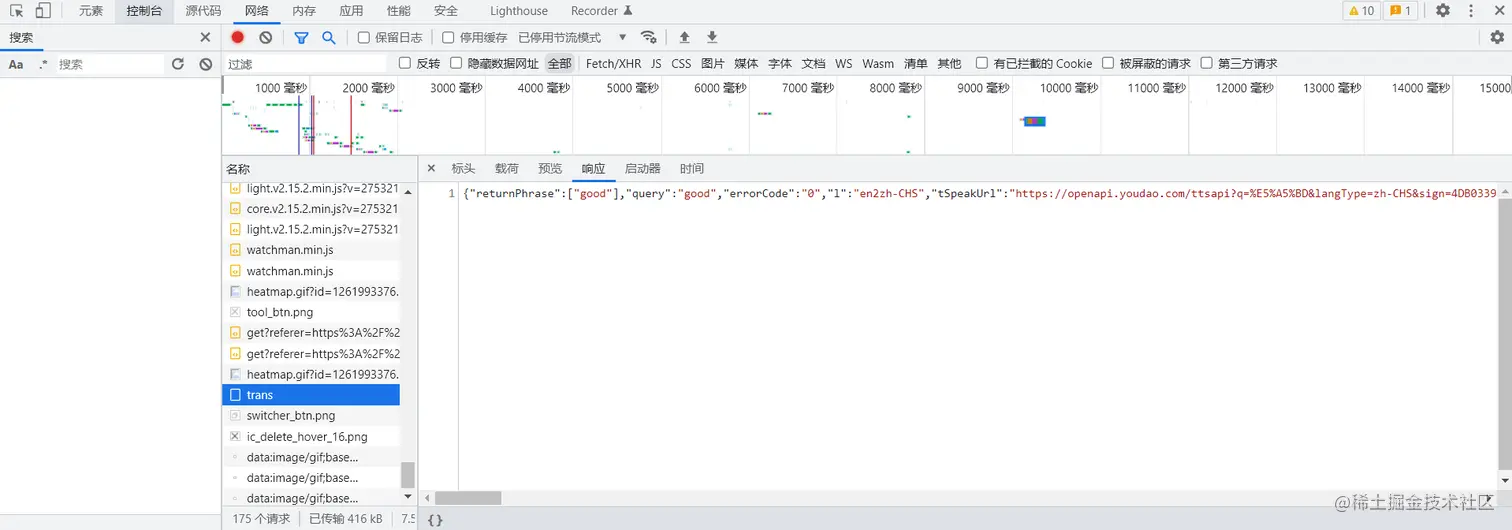Check 有已拦截的 Cookie option
1512x530 pixels.
[982, 63]
